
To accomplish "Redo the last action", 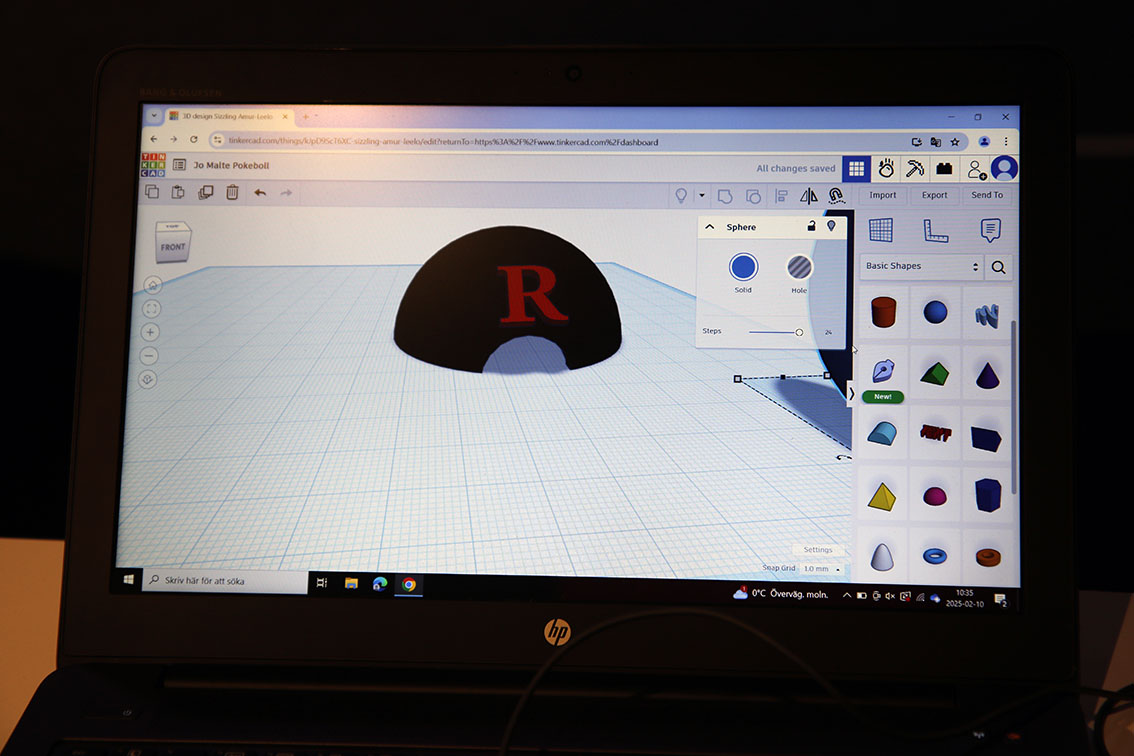I will click(286, 192).
